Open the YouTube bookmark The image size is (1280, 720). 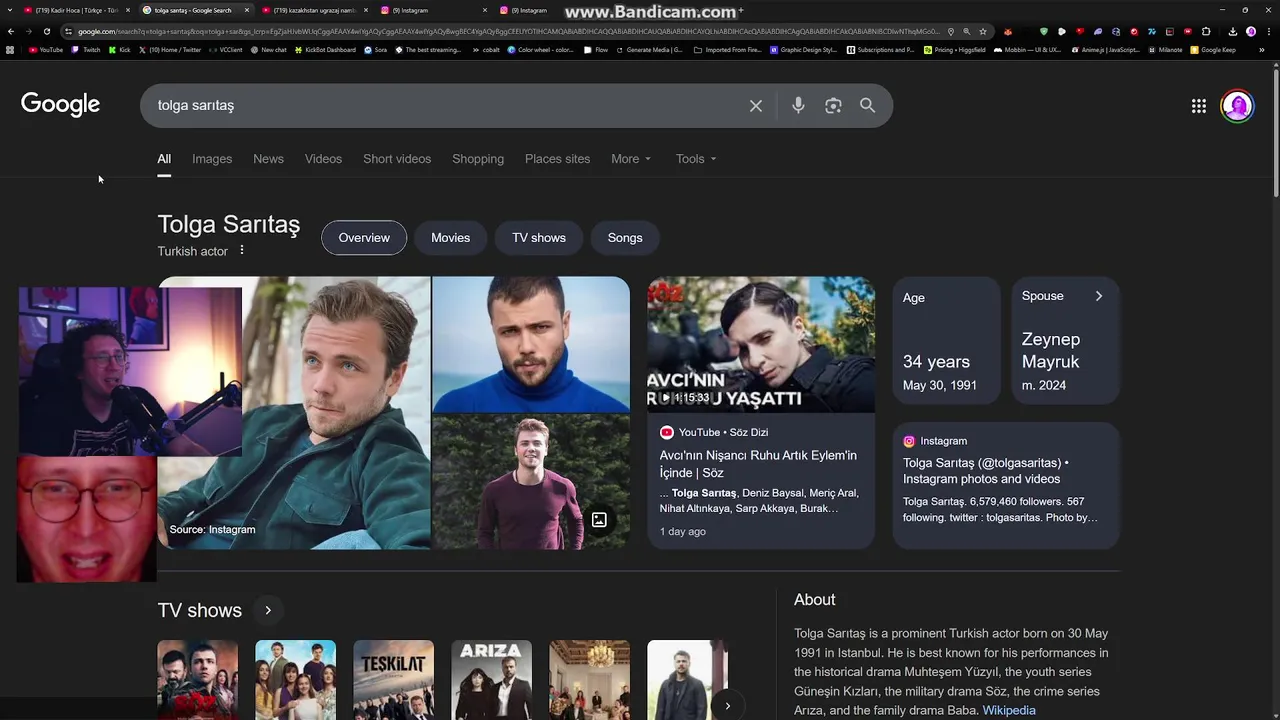click(46, 49)
